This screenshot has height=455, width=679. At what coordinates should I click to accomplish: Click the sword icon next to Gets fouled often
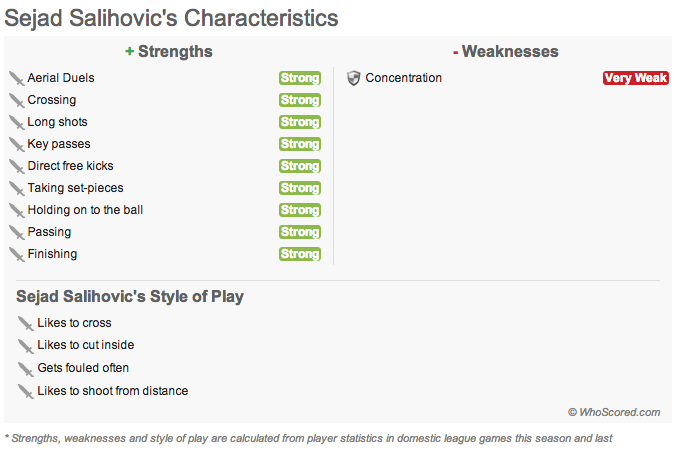[x=26, y=368]
